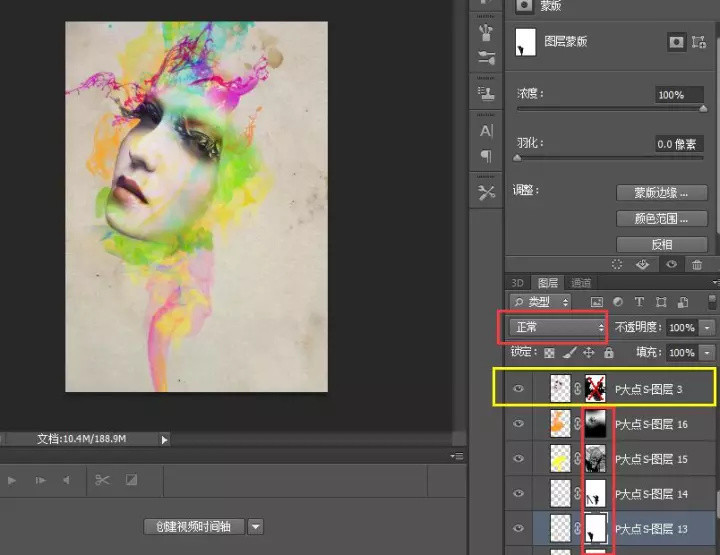Click the 浓度 density slider handle

704,110
